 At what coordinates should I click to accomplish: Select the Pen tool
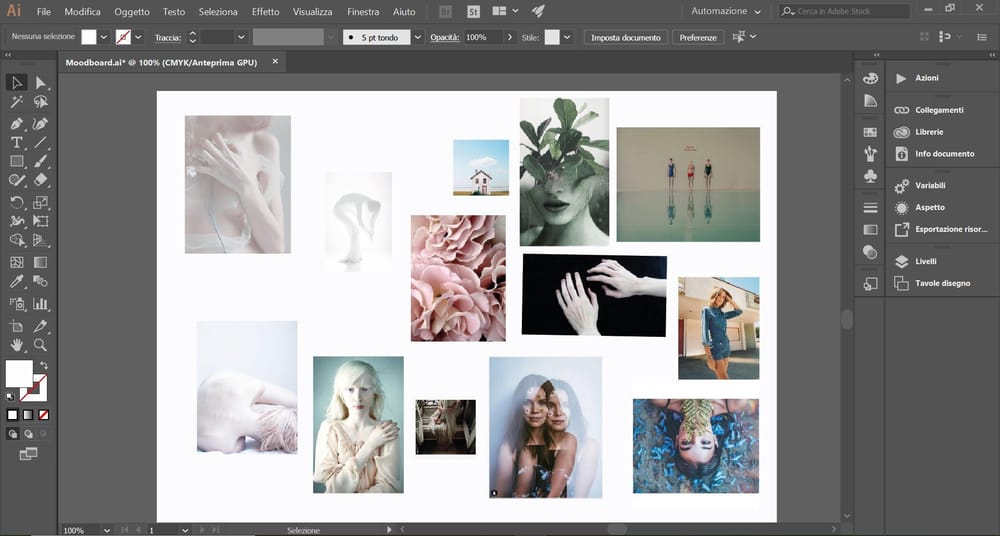[x=17, y=123]
